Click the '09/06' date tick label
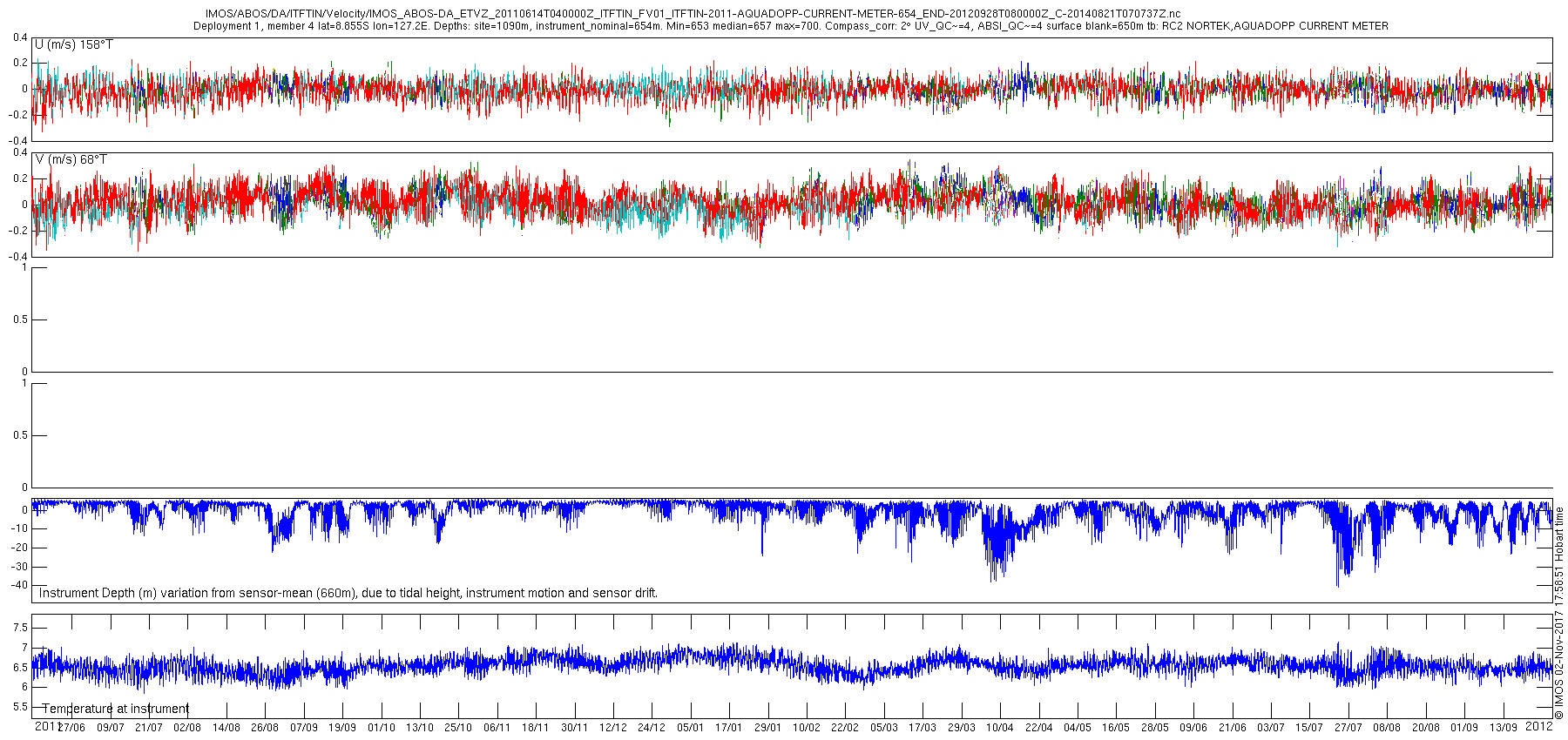Screen dimensions: 1568x740 point(1193,728)
